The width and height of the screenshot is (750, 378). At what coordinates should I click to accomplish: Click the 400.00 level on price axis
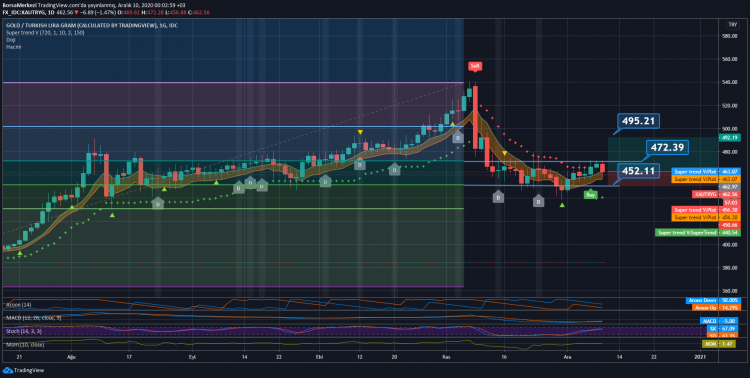[x=729, y=245]
